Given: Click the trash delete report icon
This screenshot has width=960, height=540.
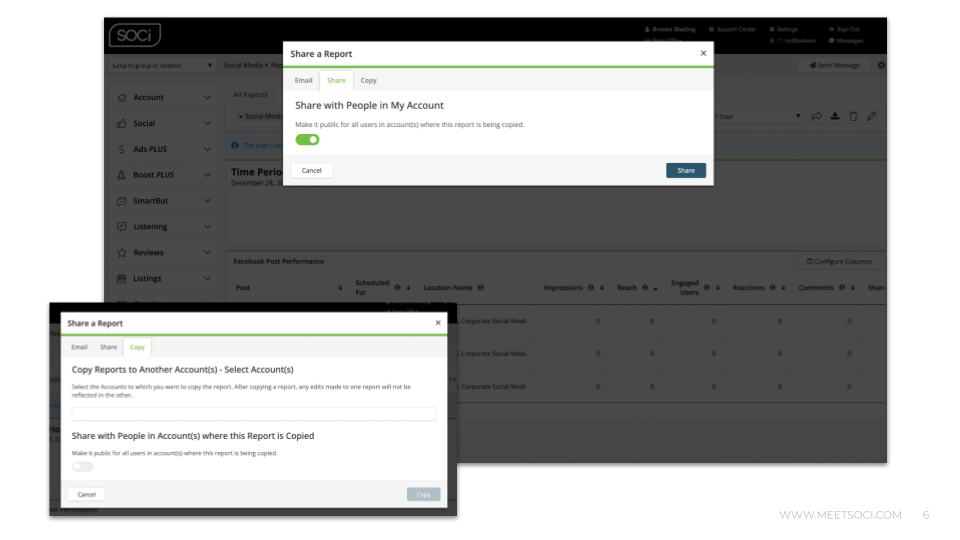Looking at the screenshot, I should click(853, 117).
